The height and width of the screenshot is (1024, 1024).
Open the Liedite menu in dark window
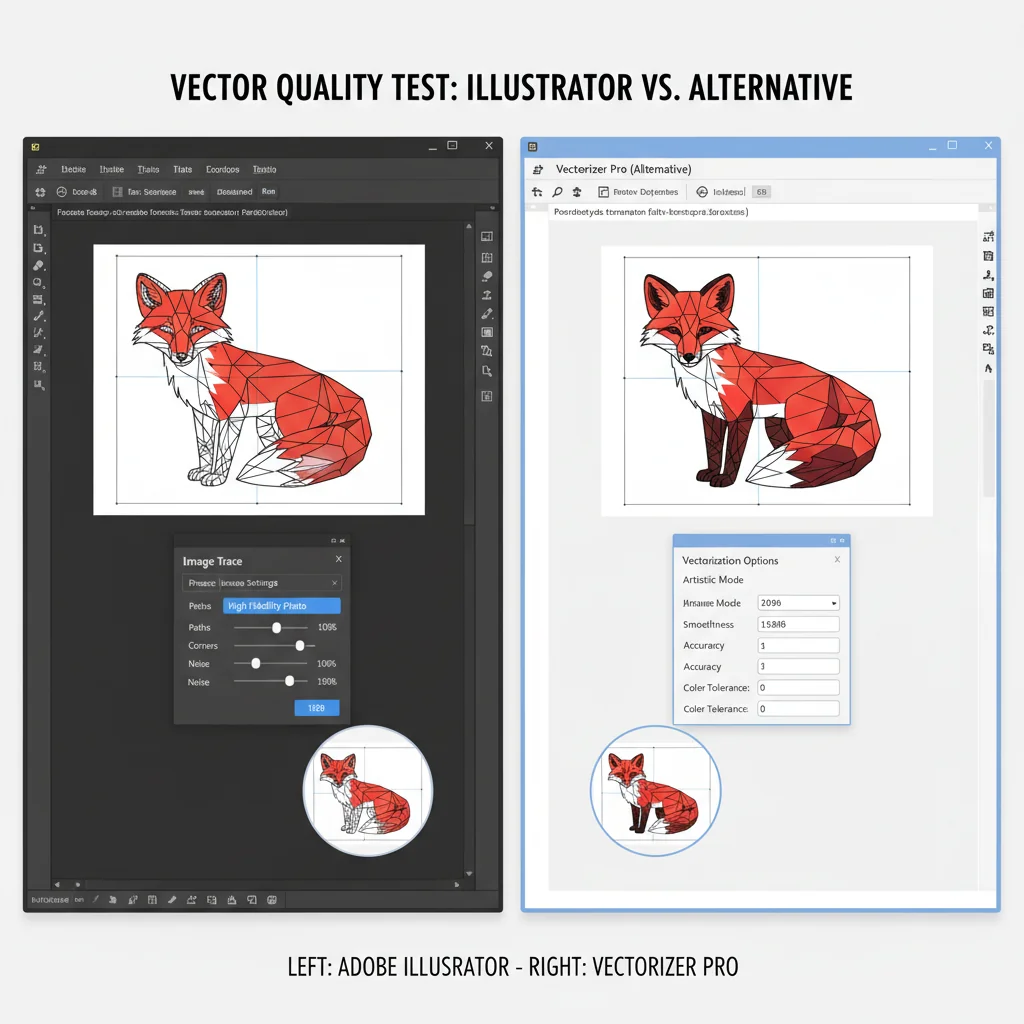tap(73, 169)
